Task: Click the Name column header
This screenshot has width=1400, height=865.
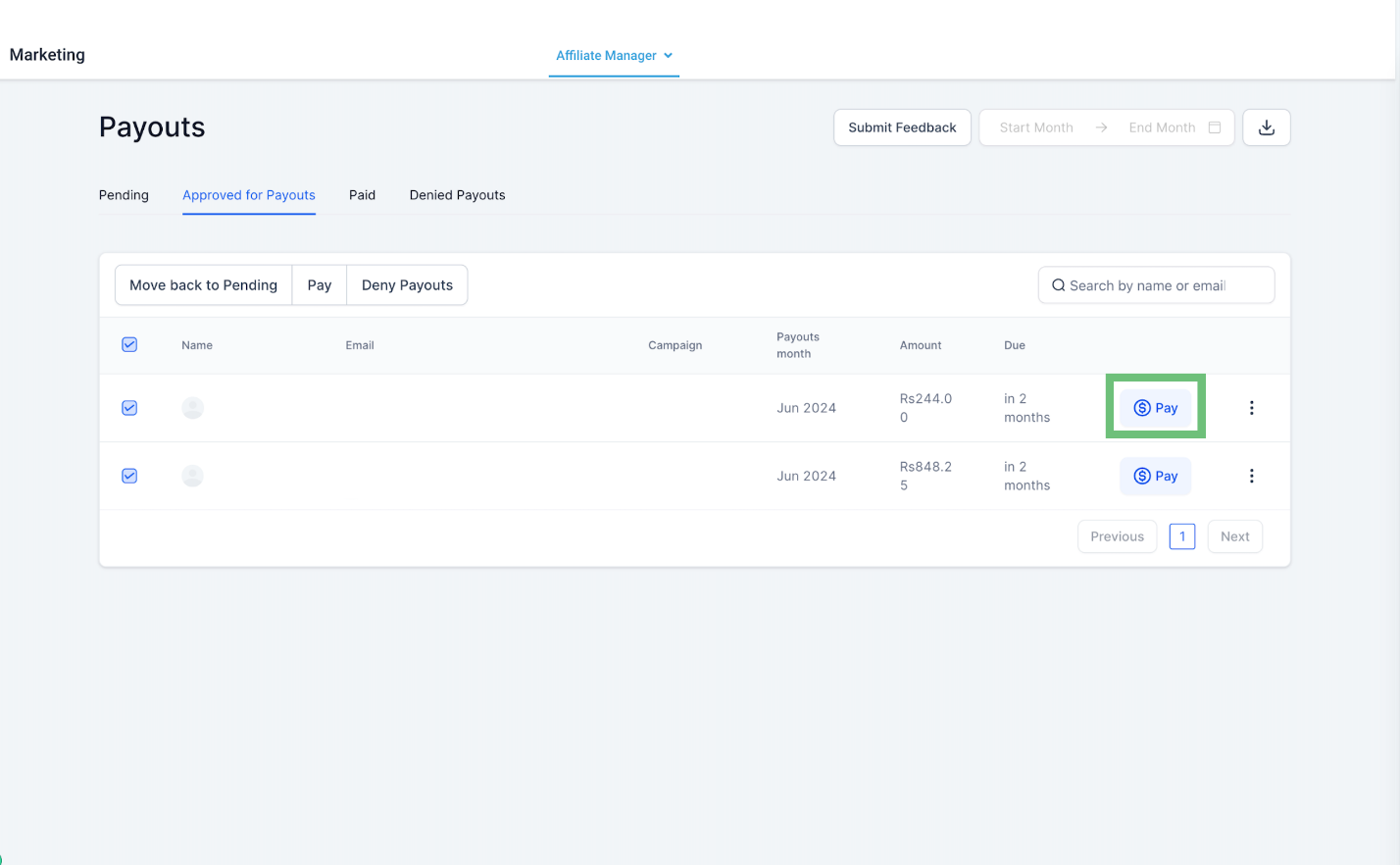Action: click(197, 345)
